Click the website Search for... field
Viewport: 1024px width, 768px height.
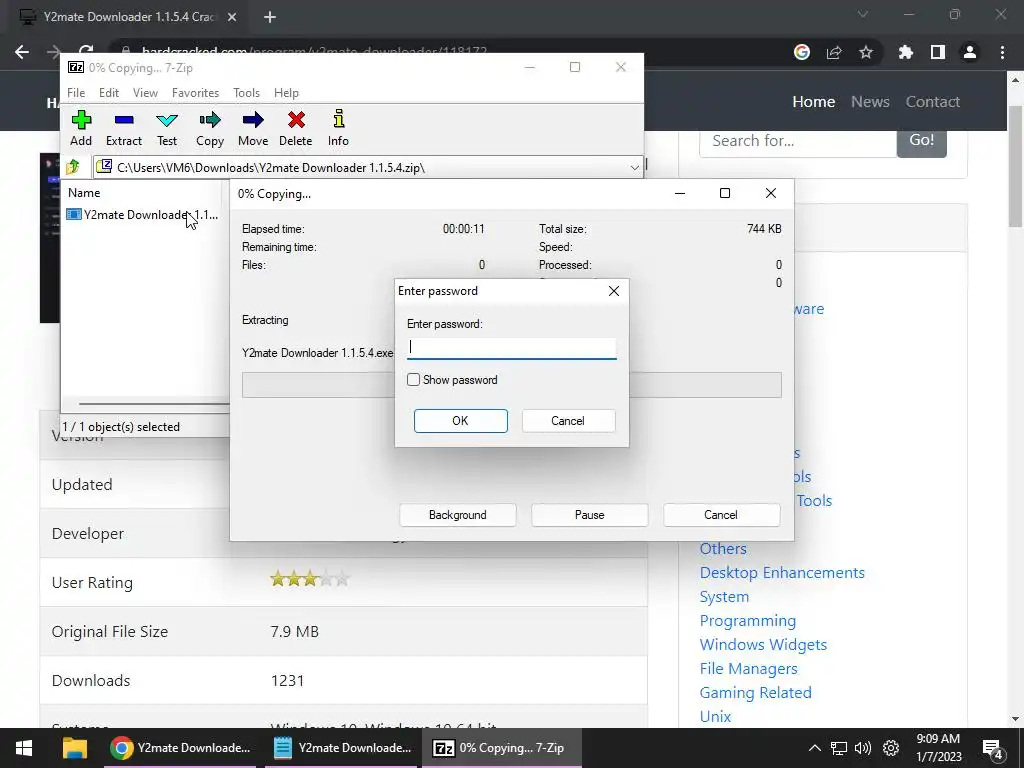[x=798, y=141]
